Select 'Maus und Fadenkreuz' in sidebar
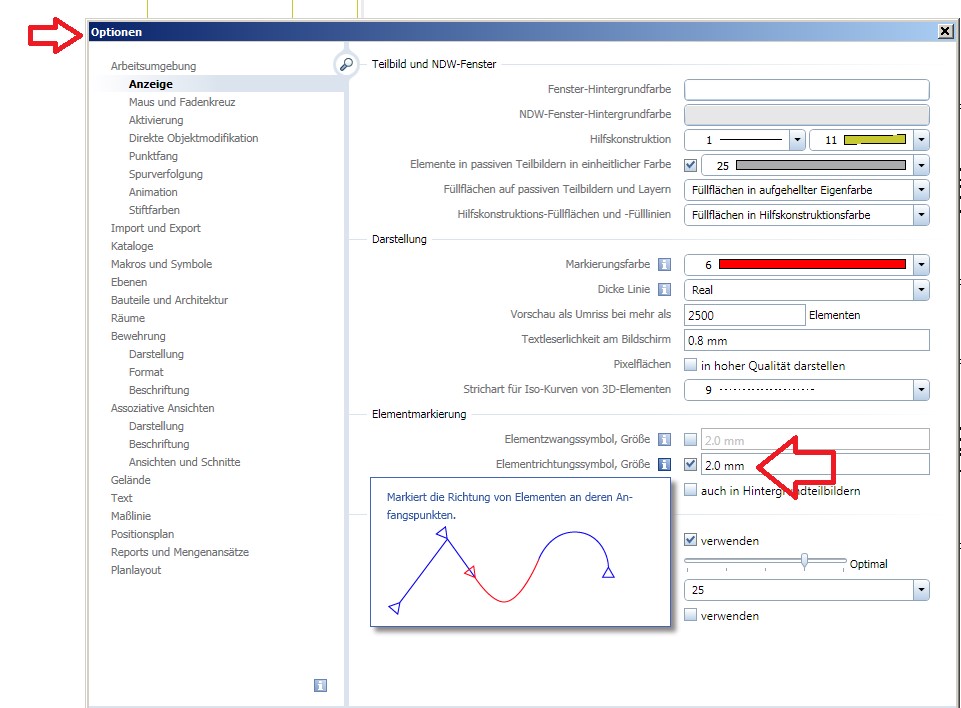Image resolution: width=961 pixels, height=708 pixels. coord(182,102)
